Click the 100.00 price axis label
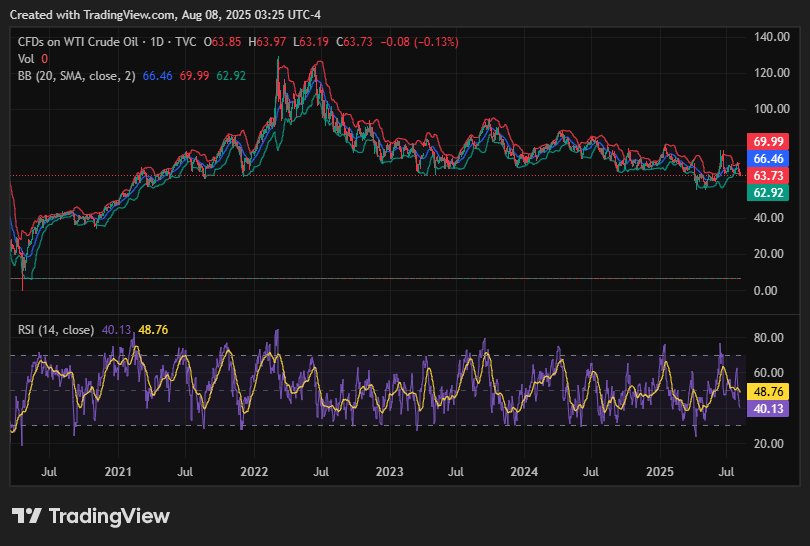The height and width of the screenshot is (546, 810). (x=772, y=109)
